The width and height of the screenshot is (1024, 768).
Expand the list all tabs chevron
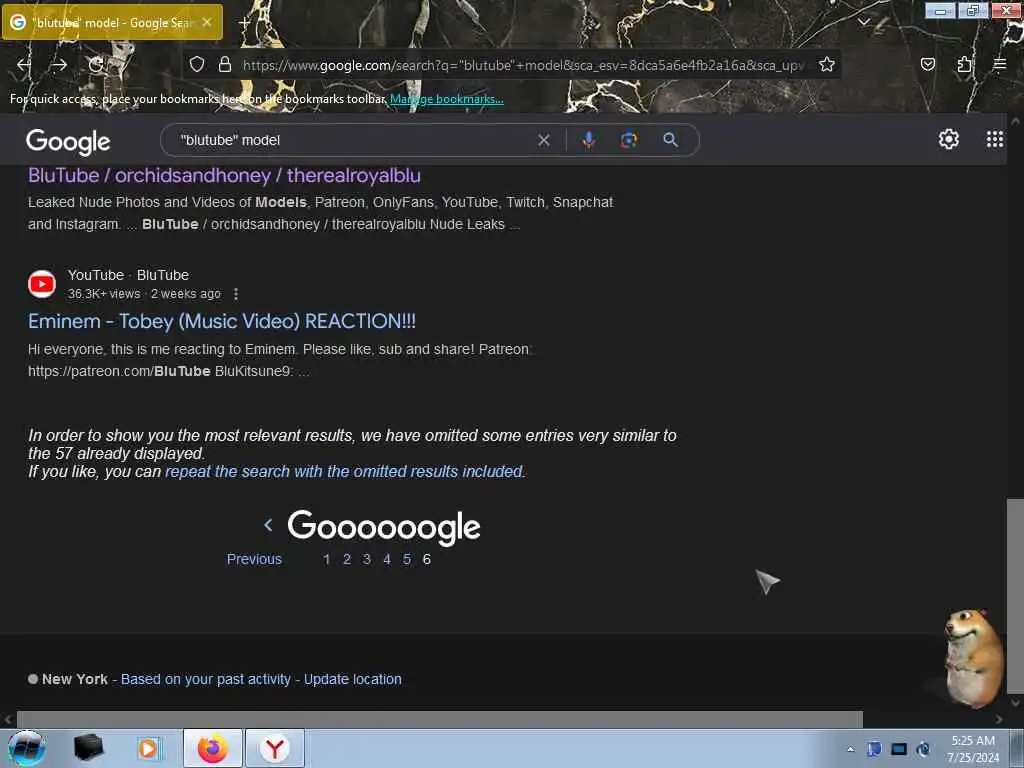863,22
